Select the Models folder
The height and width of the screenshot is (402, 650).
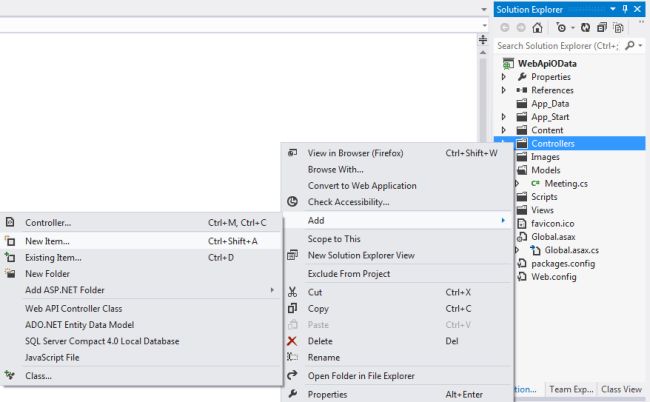point(546,170)
